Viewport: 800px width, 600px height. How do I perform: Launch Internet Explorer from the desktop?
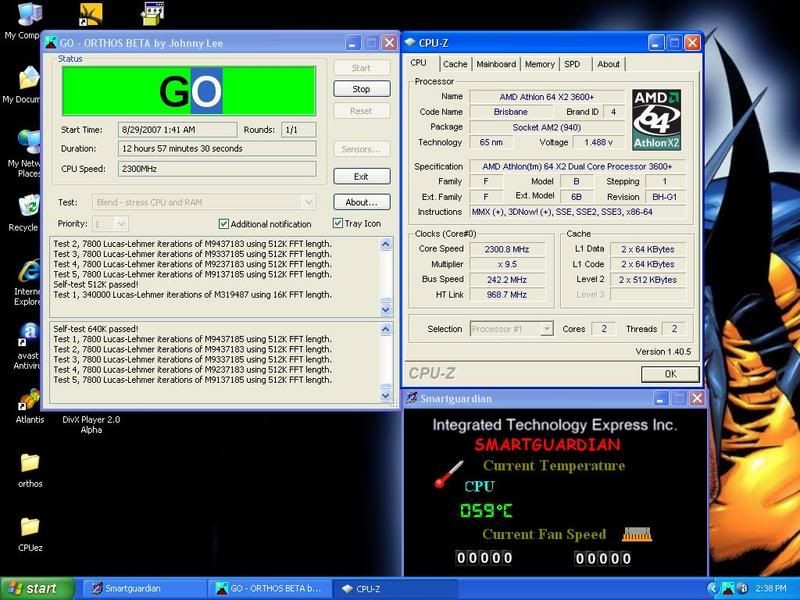coord(29,270)
